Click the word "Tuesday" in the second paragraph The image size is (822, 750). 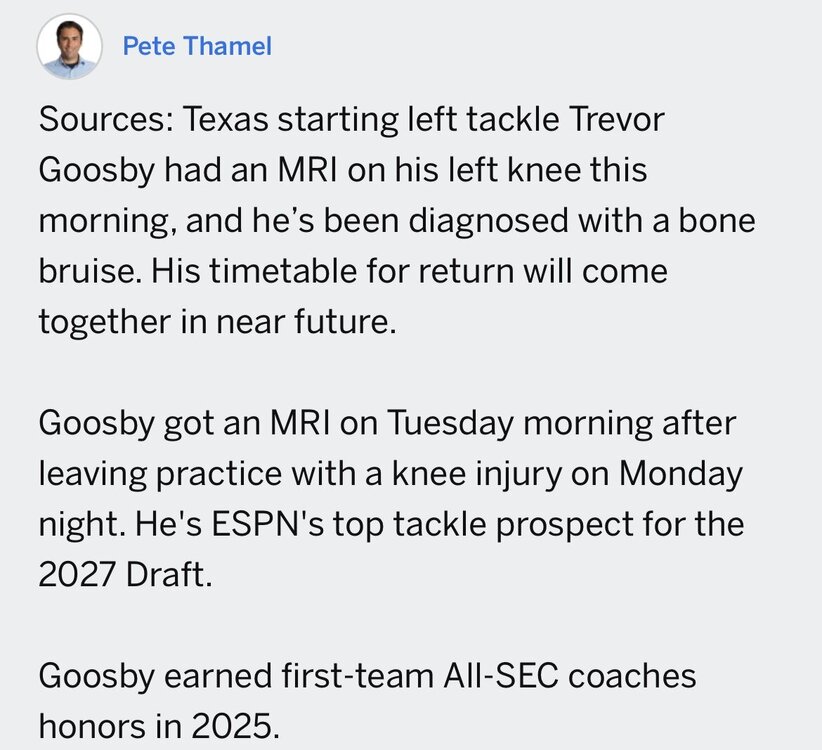point(450,423)
